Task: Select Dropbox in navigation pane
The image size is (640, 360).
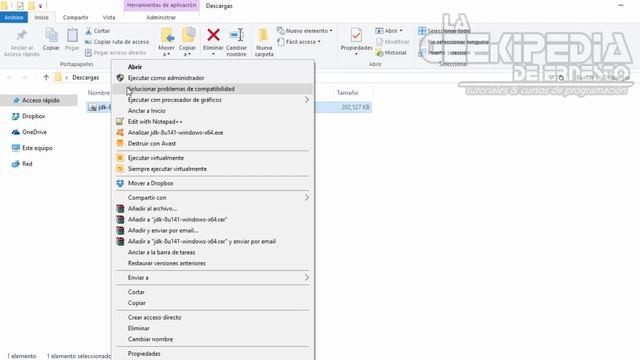Action: click(x=29, y=116)
